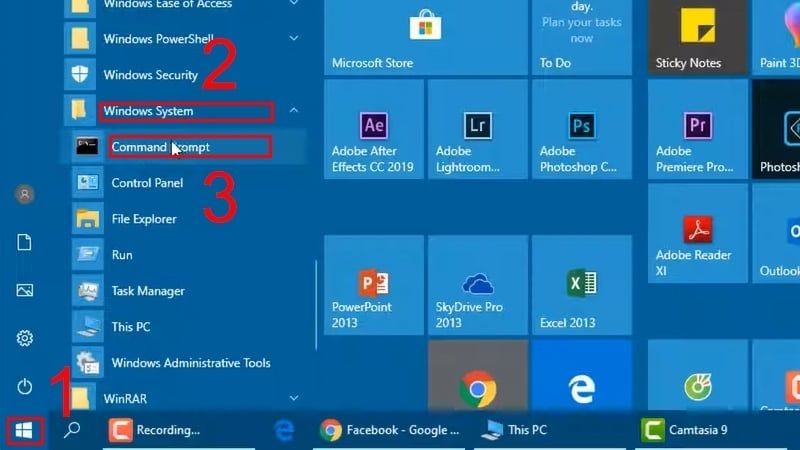Screen dimensions: 800x450
Task: Collapse the Windows System folder
Action: (x=294, y=110)
